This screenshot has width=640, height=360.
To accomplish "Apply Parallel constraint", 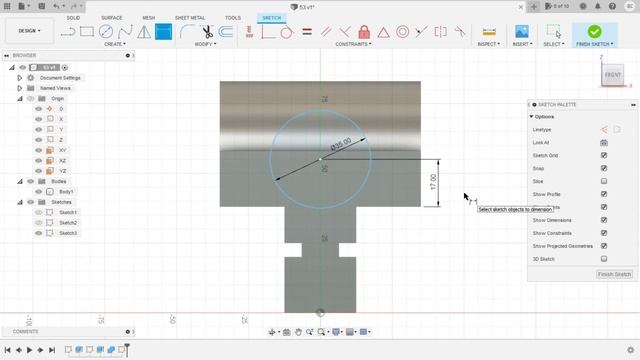I will (326, 32).
